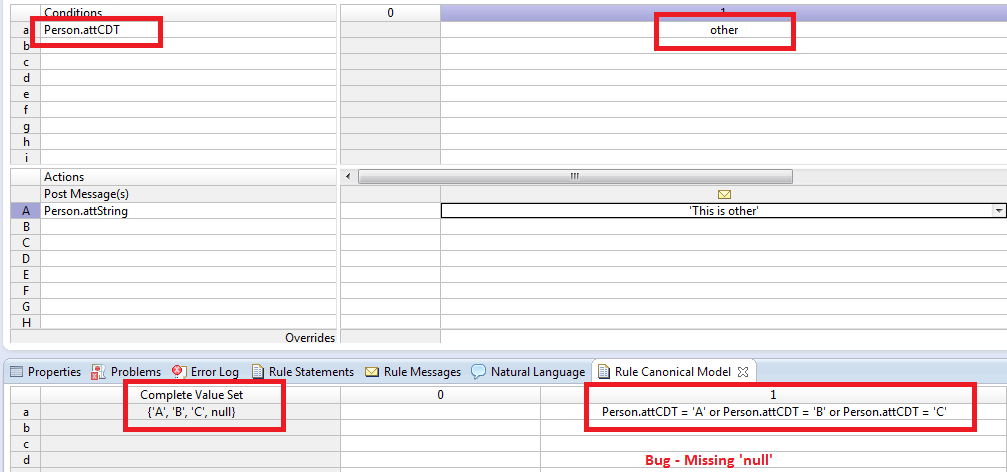Image resolution: width=1007 pixels, height=472 pixels.
Task: Click column 0 header in canonical model
Action: [x=441, y=395]
